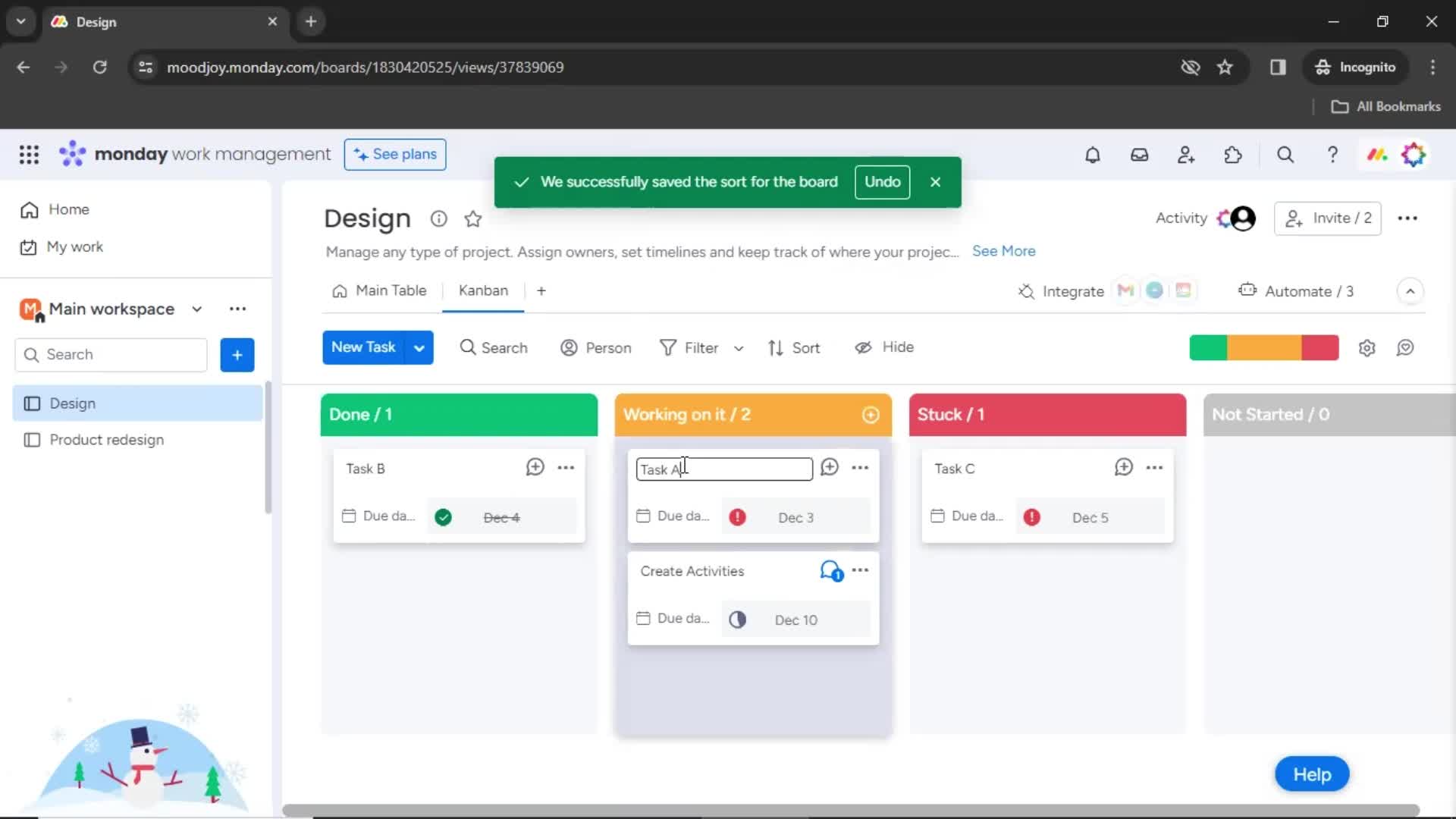Toggle the Hide columns option
Image resolution: width=1456 pixels, height=819 pixels.
click(x=884, y=347)
